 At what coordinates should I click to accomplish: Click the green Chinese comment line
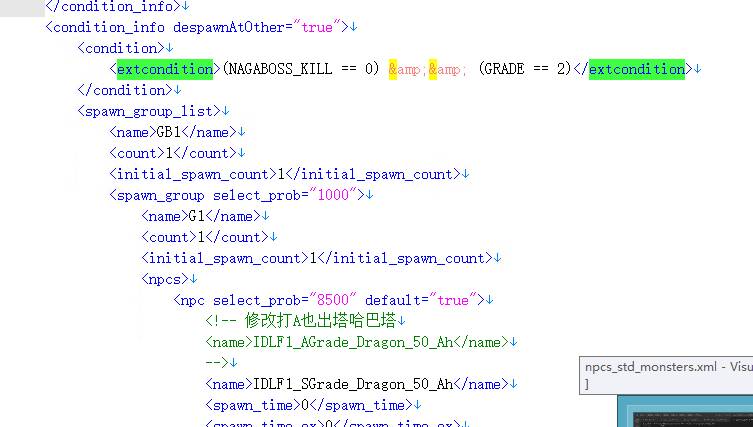(301, 321)
